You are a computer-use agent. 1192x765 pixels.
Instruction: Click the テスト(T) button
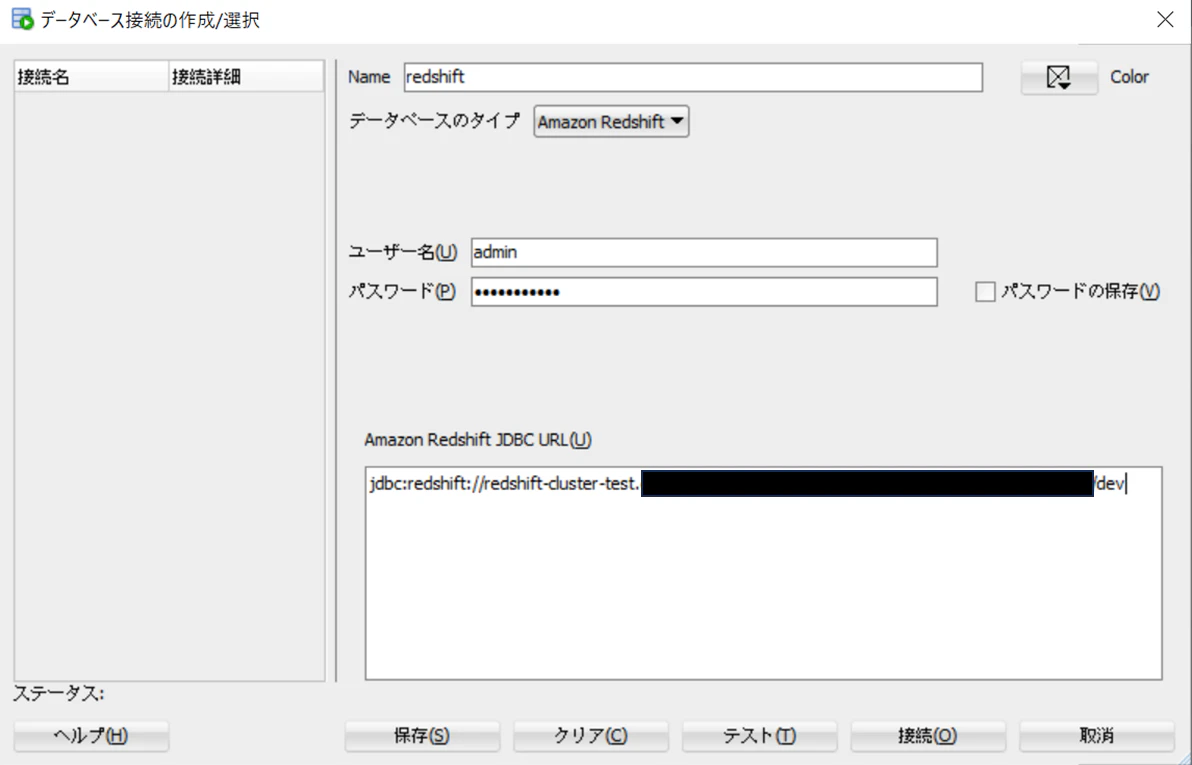pyautogui.click(x=759, y=735)
